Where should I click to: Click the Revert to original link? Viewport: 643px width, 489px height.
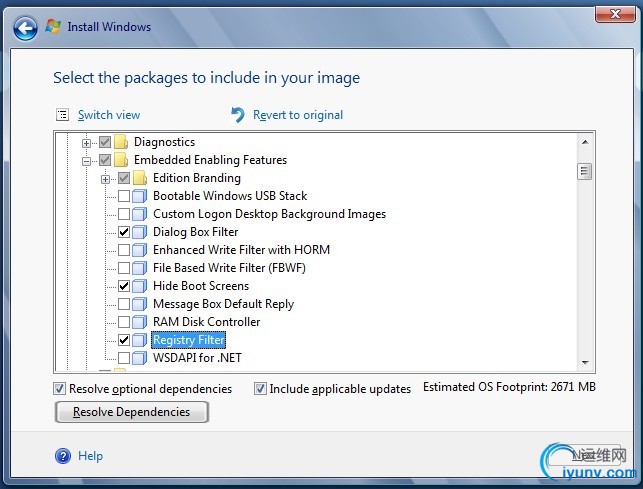[x=298, y=115]
